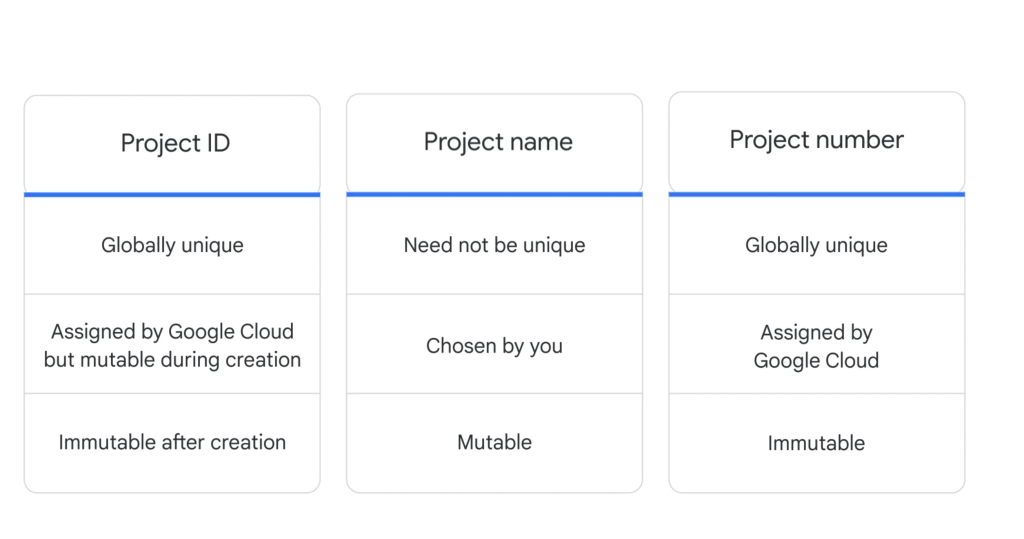Select Assigned by Google Cloud under Project number
1024x539 pixels.
click(x=816, y=344)
